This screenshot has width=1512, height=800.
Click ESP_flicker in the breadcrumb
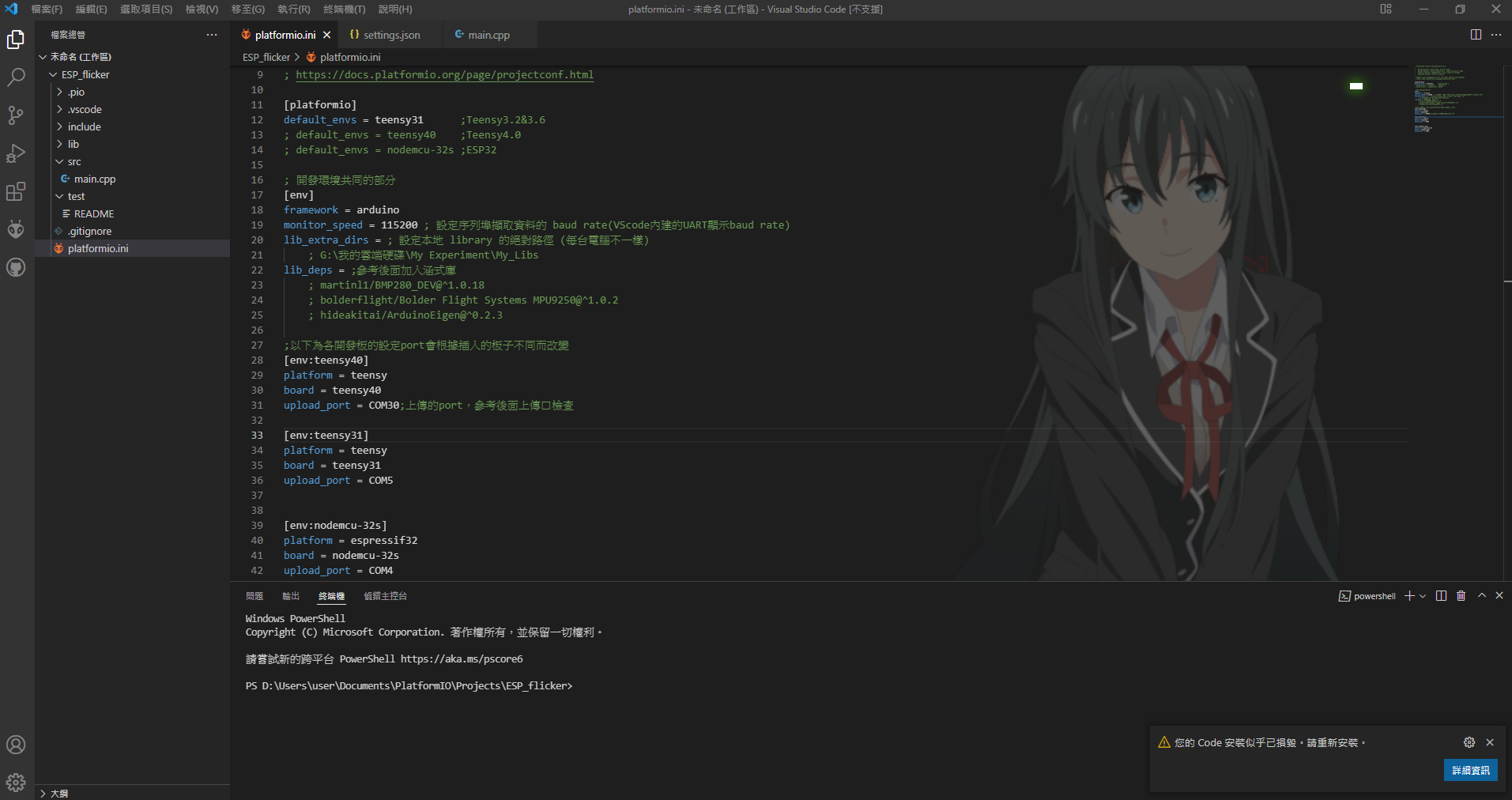(266, 57)
